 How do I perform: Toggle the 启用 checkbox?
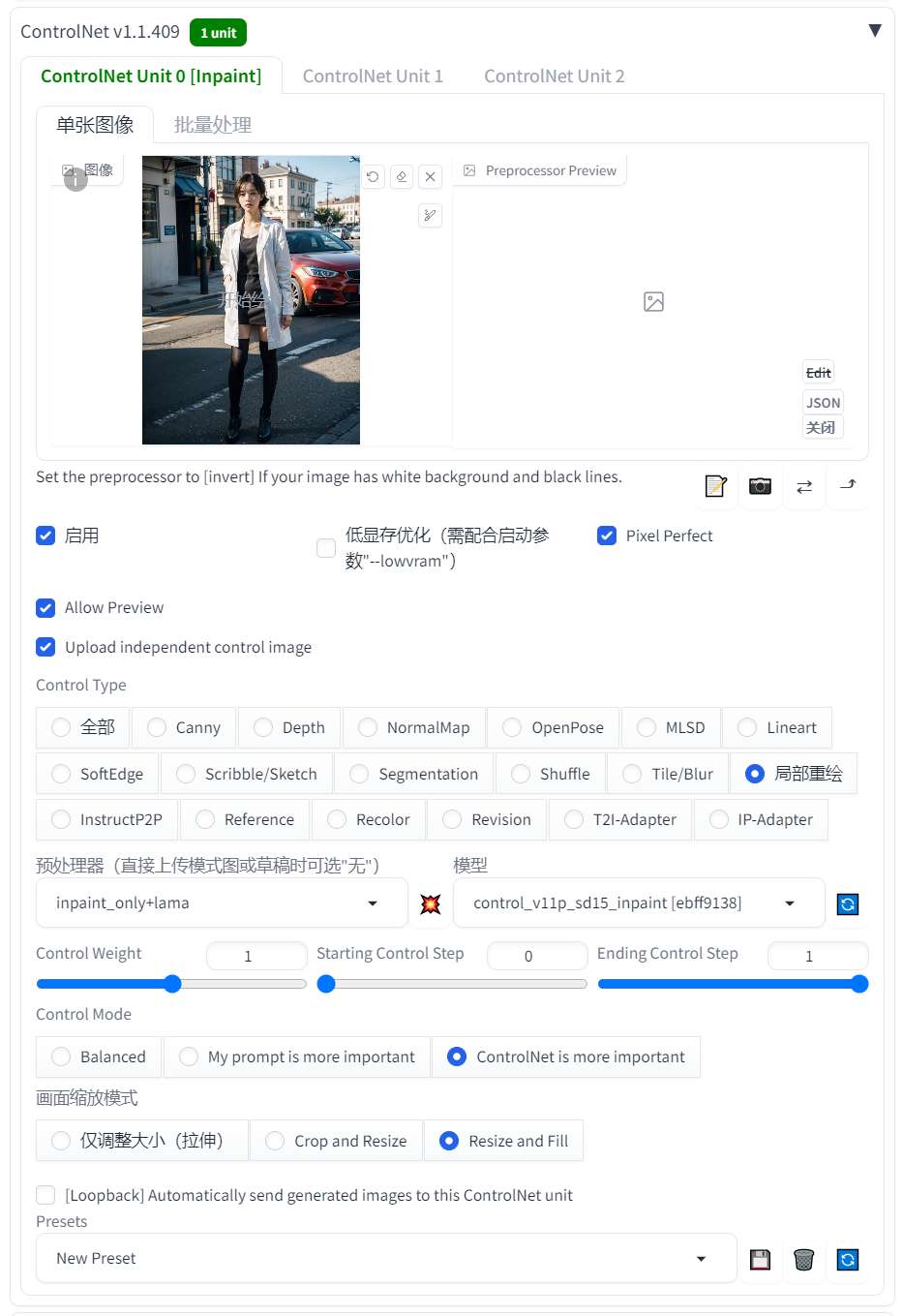point(45,536)
